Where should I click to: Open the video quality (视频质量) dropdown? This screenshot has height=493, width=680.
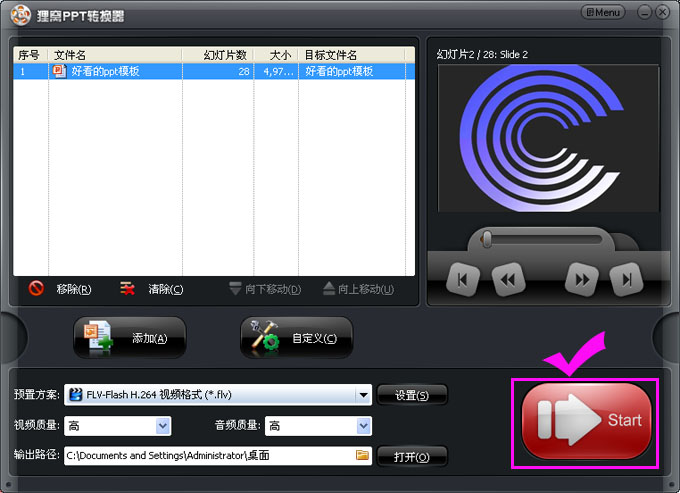[163, 426]
